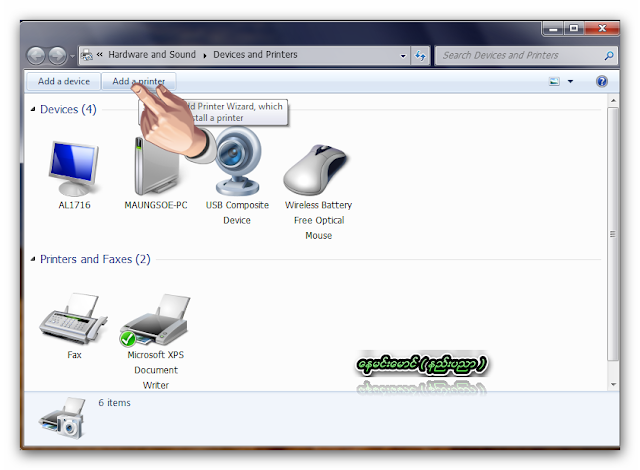Click the vertical scrollbar thumb
The width and height of the screenshot is (640, 470).
[613, 234]
